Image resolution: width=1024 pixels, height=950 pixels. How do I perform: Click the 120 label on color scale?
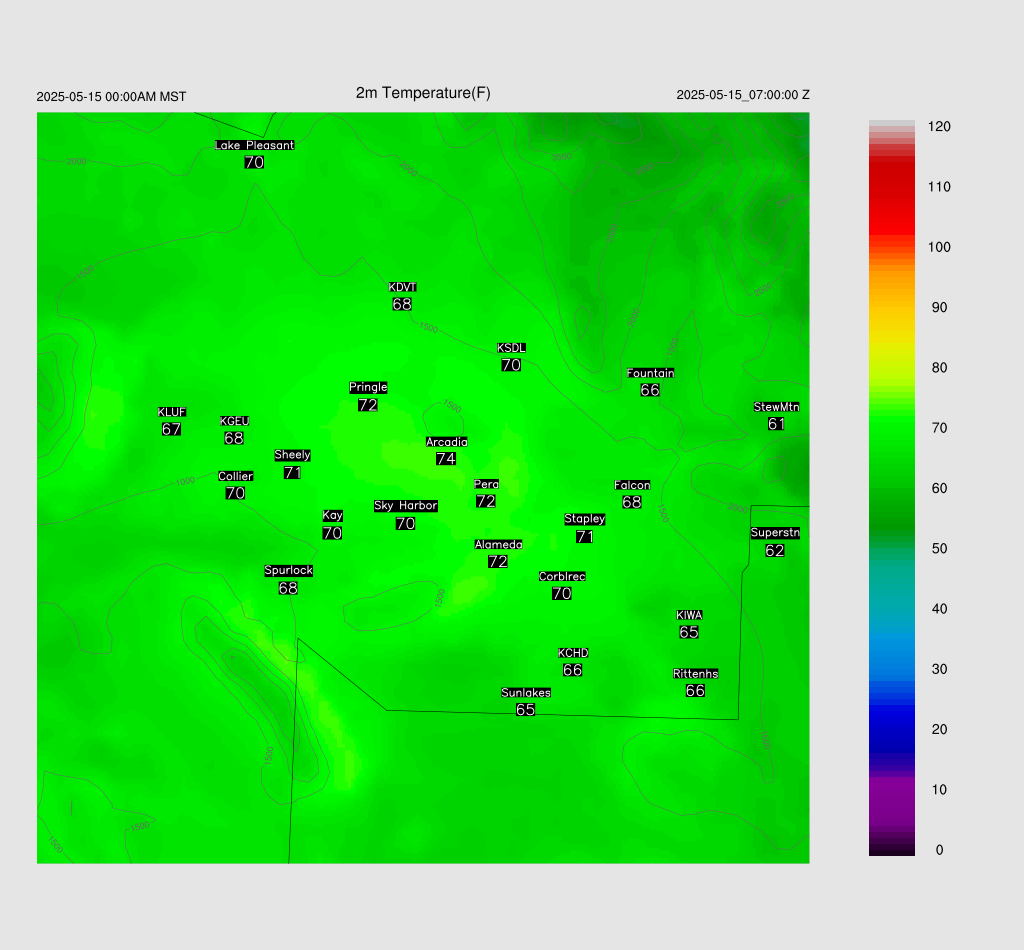pyautogui.click(x=939, y=127)
